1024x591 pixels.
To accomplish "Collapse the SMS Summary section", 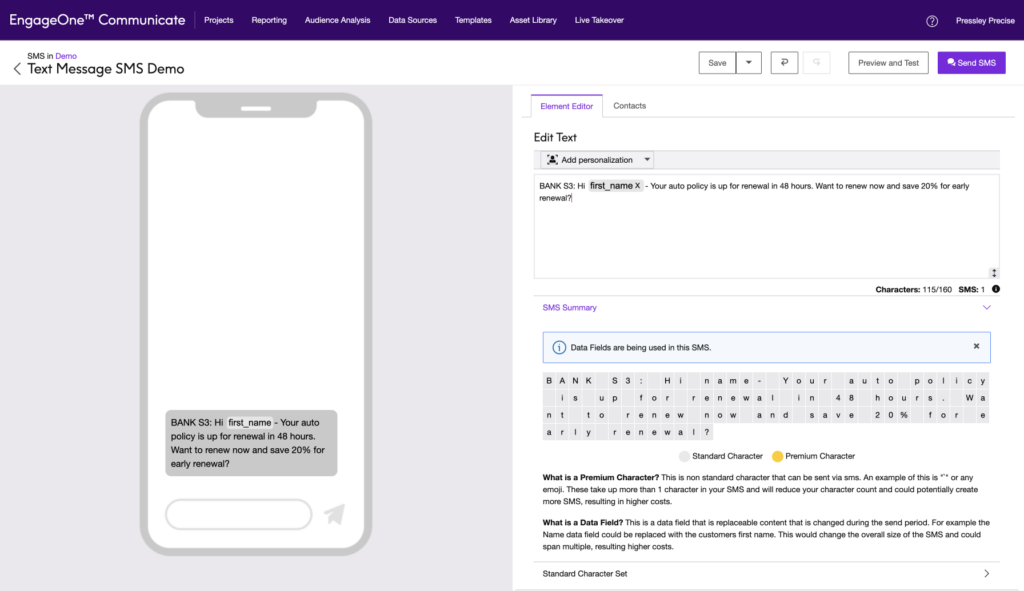I will pos(987,308).
